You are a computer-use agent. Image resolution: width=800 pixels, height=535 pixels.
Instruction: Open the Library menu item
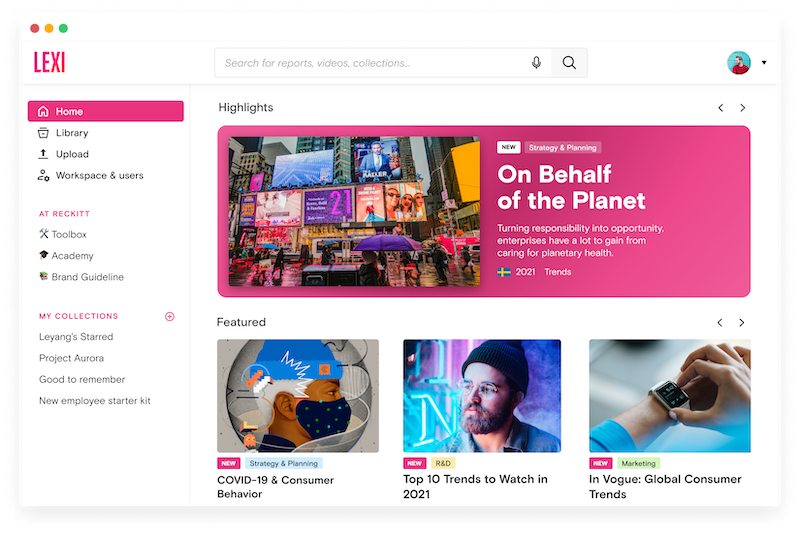pyautogui.click(x=106, y=133)
